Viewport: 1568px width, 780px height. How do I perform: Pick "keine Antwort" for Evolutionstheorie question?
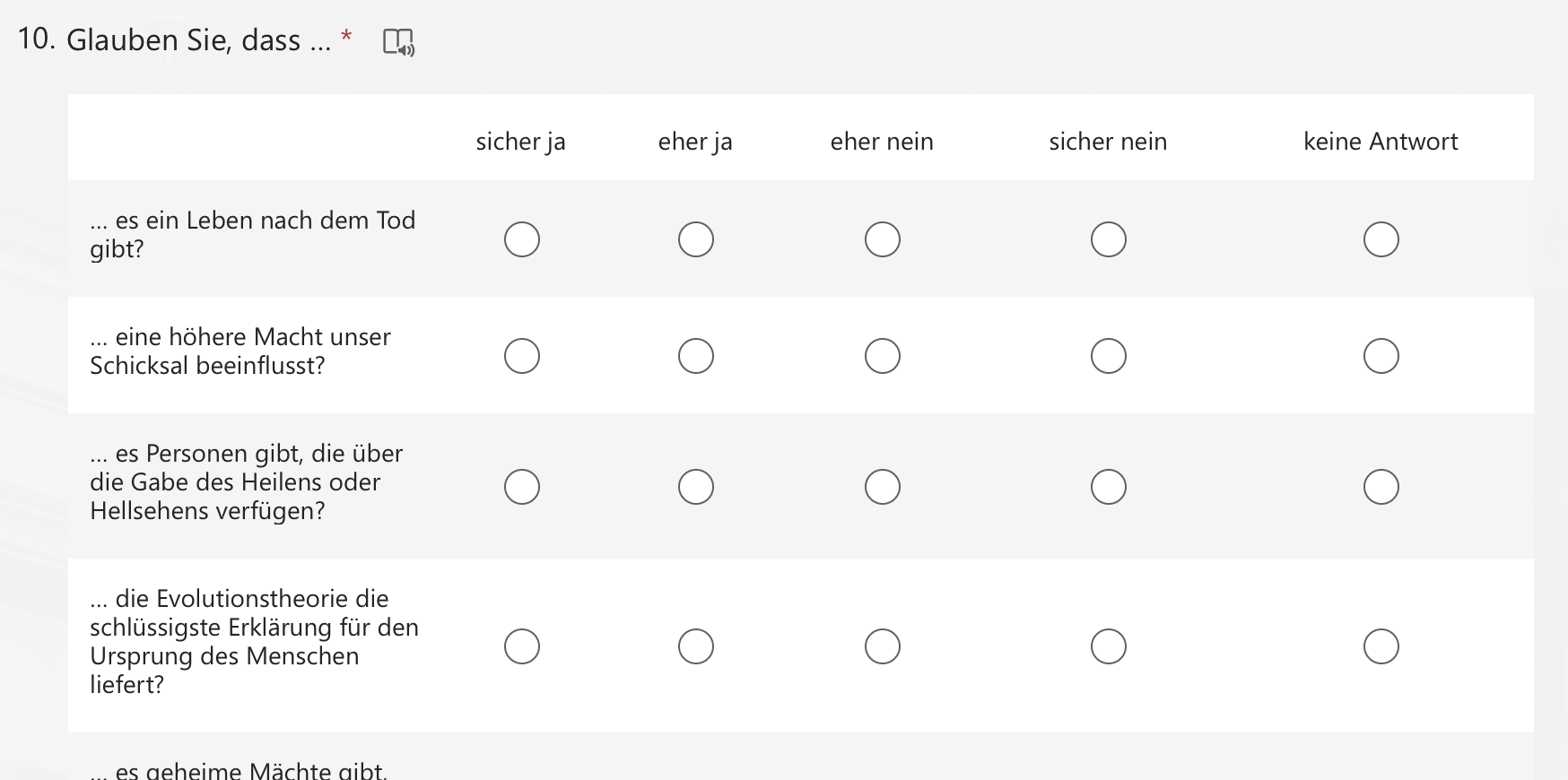(x=1381, y=646)
